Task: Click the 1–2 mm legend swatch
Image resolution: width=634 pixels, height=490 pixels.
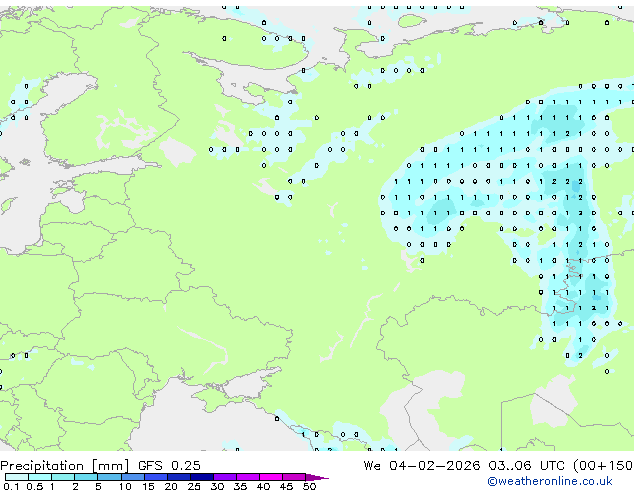Action: tap(63, 477)
